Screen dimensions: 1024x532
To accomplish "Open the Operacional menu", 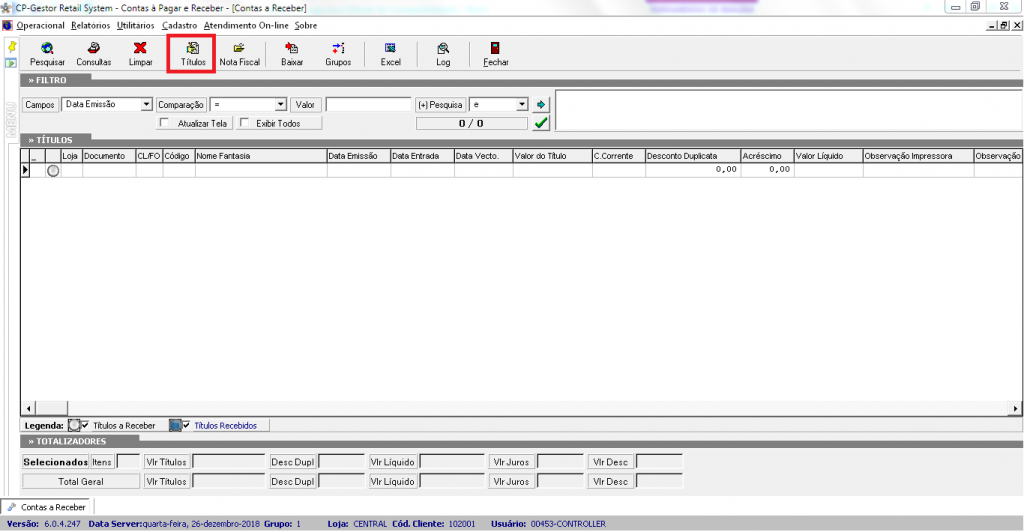I will point(40,25).
